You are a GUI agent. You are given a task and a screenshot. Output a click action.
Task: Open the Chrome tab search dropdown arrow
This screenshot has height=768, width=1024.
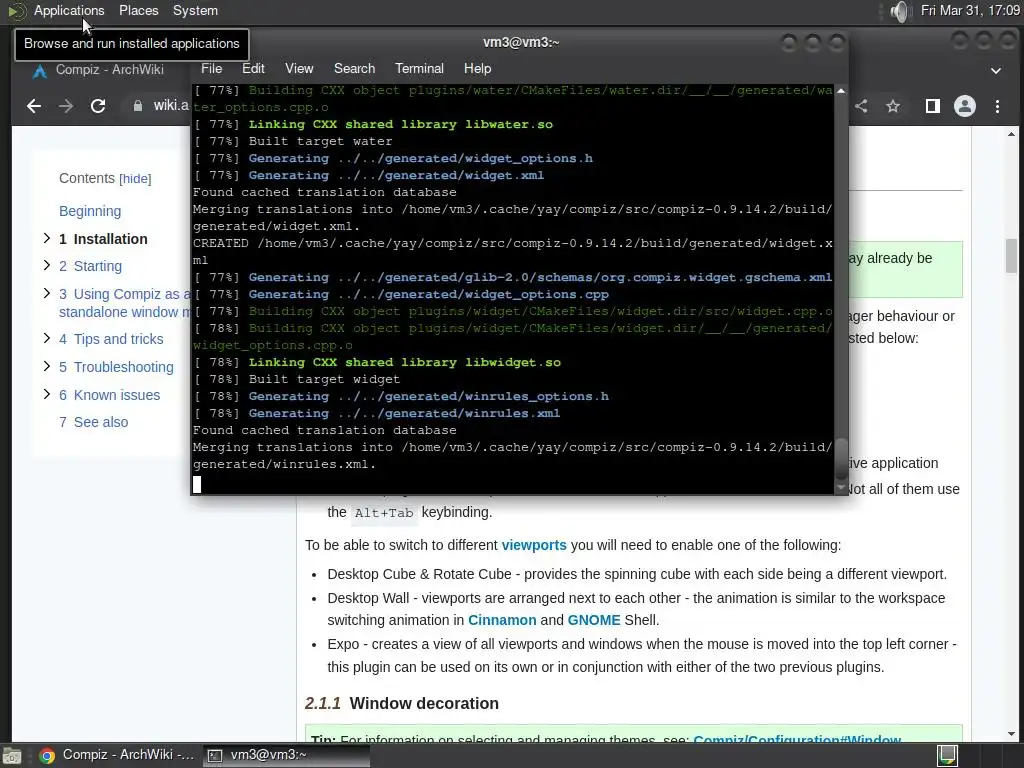tap(996, 71)
